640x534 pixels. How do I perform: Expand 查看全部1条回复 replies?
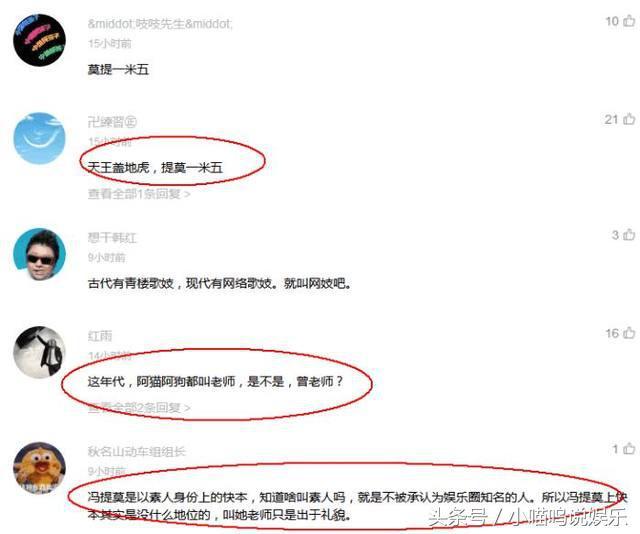coord(139,194)
